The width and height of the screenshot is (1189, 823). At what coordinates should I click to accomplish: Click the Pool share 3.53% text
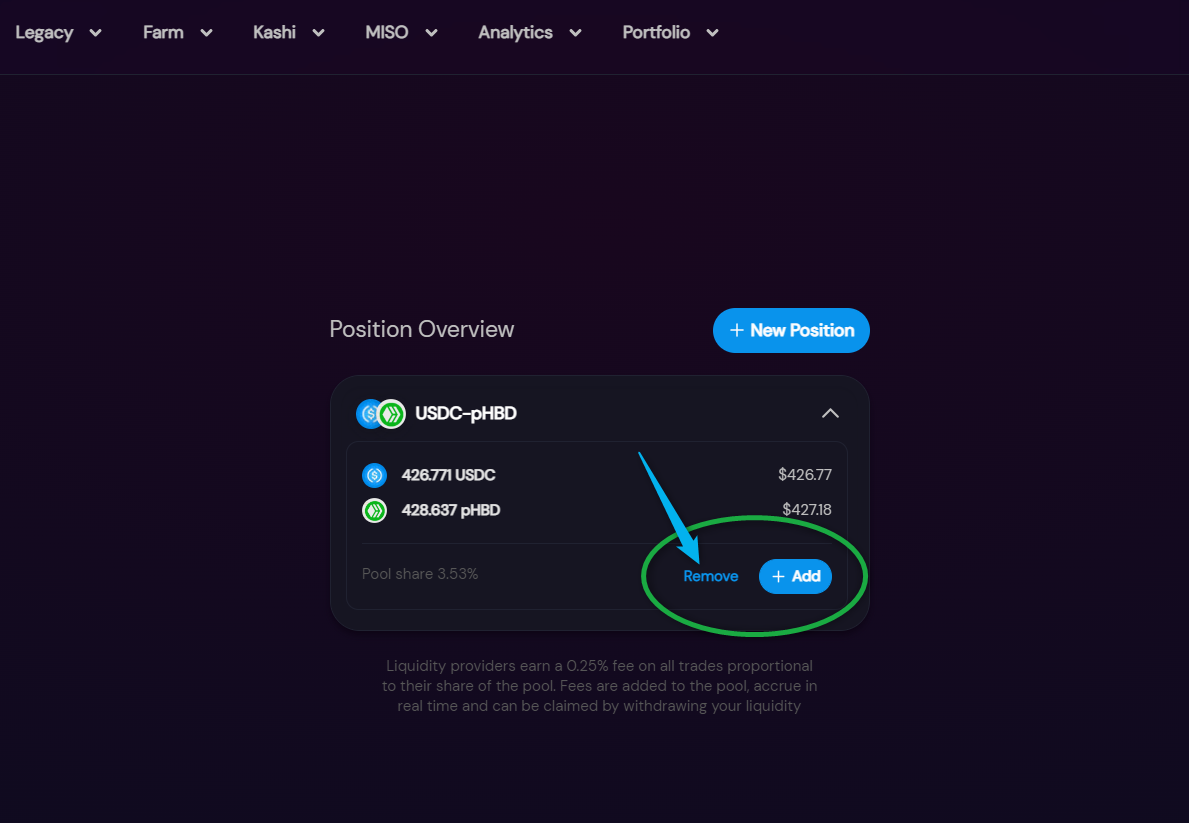click(x=420, y=574)
